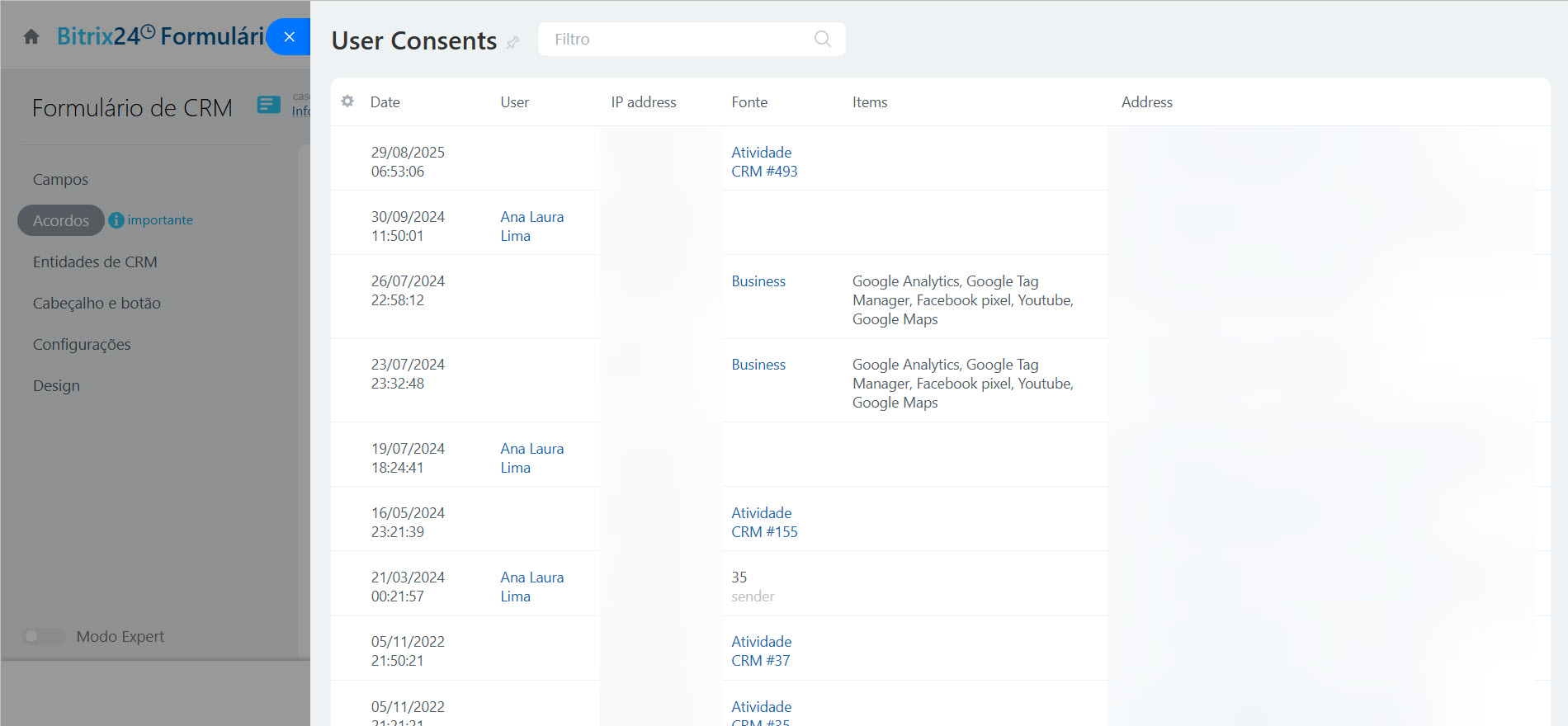This screenshot has width=1568, height=726.
Task: Open Atividade CRM #493 link
Action: (x=763, y=162)
